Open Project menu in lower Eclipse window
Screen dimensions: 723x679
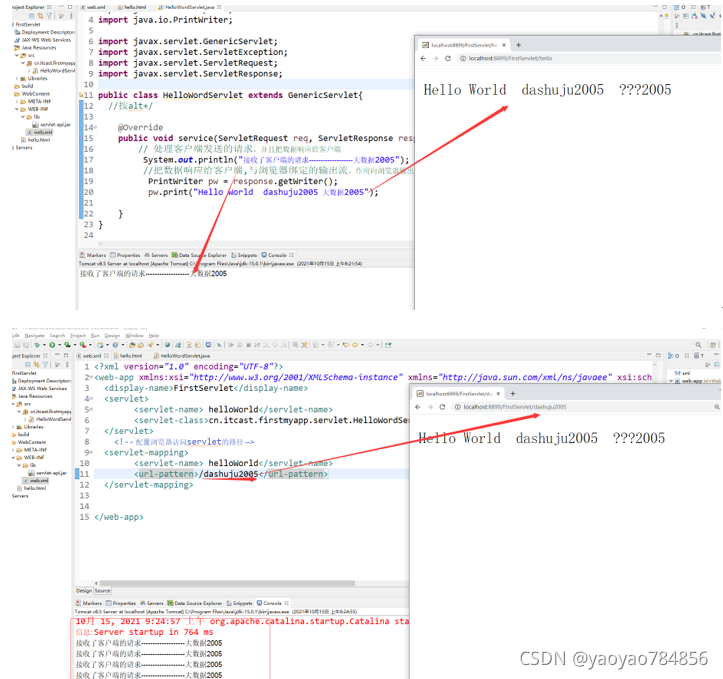coord(78,336)
